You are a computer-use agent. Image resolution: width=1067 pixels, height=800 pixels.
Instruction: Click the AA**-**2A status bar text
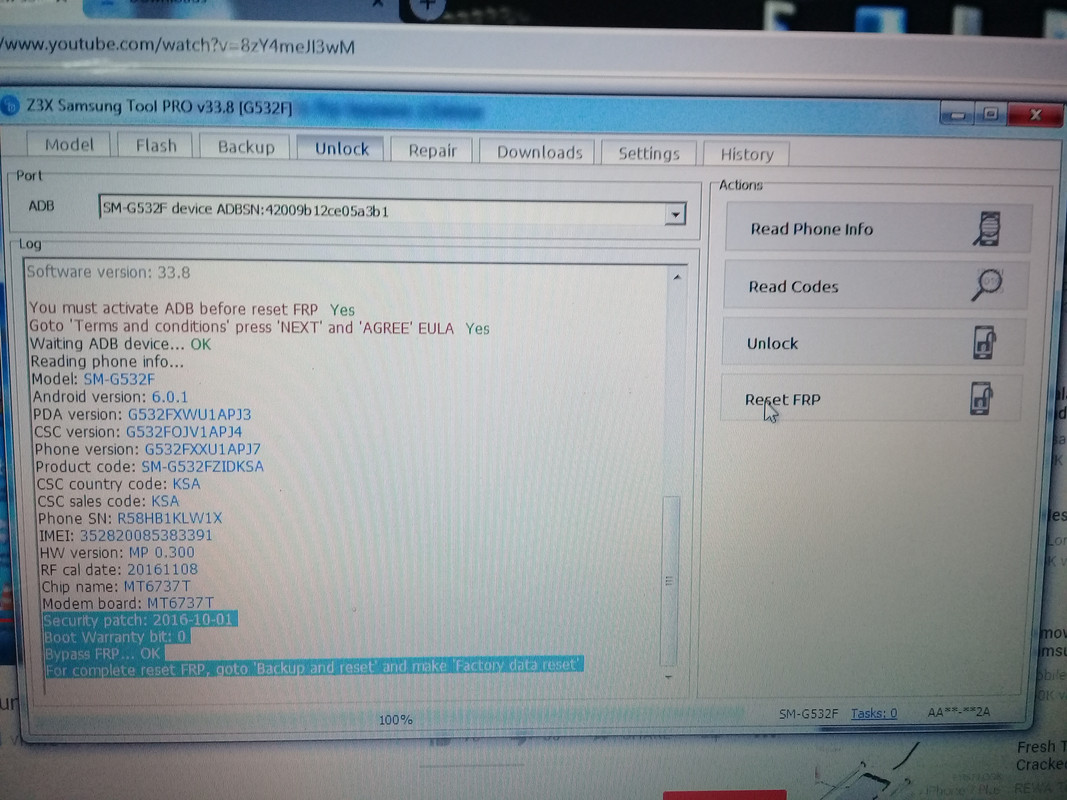(x=959, y=712)
